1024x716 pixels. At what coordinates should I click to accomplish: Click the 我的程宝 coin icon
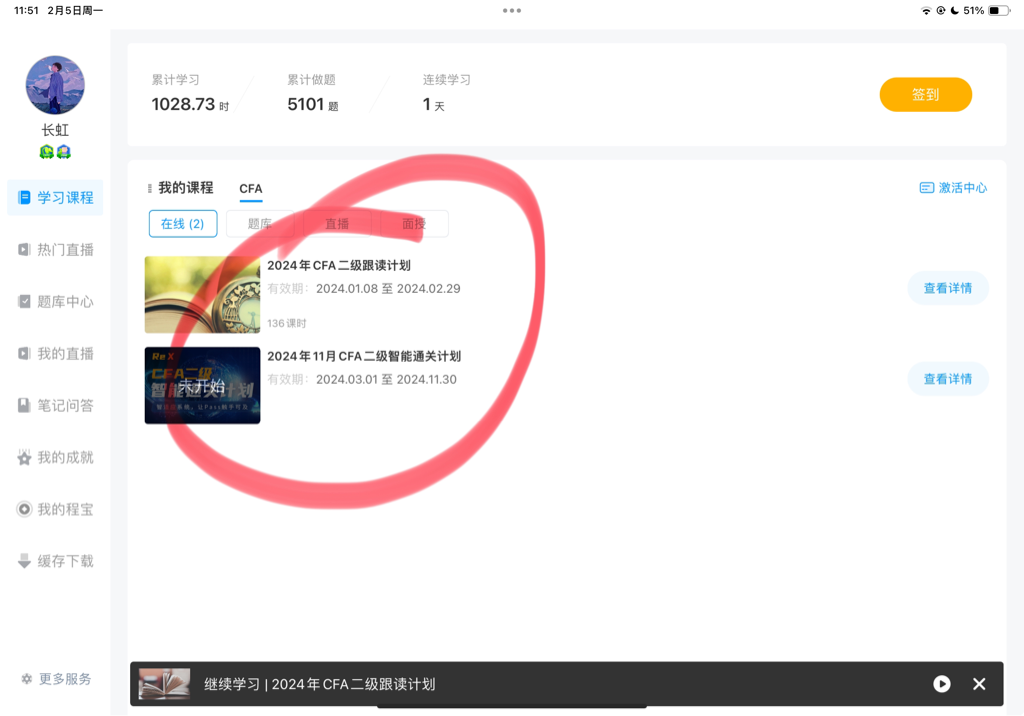(x=24, y=509)
